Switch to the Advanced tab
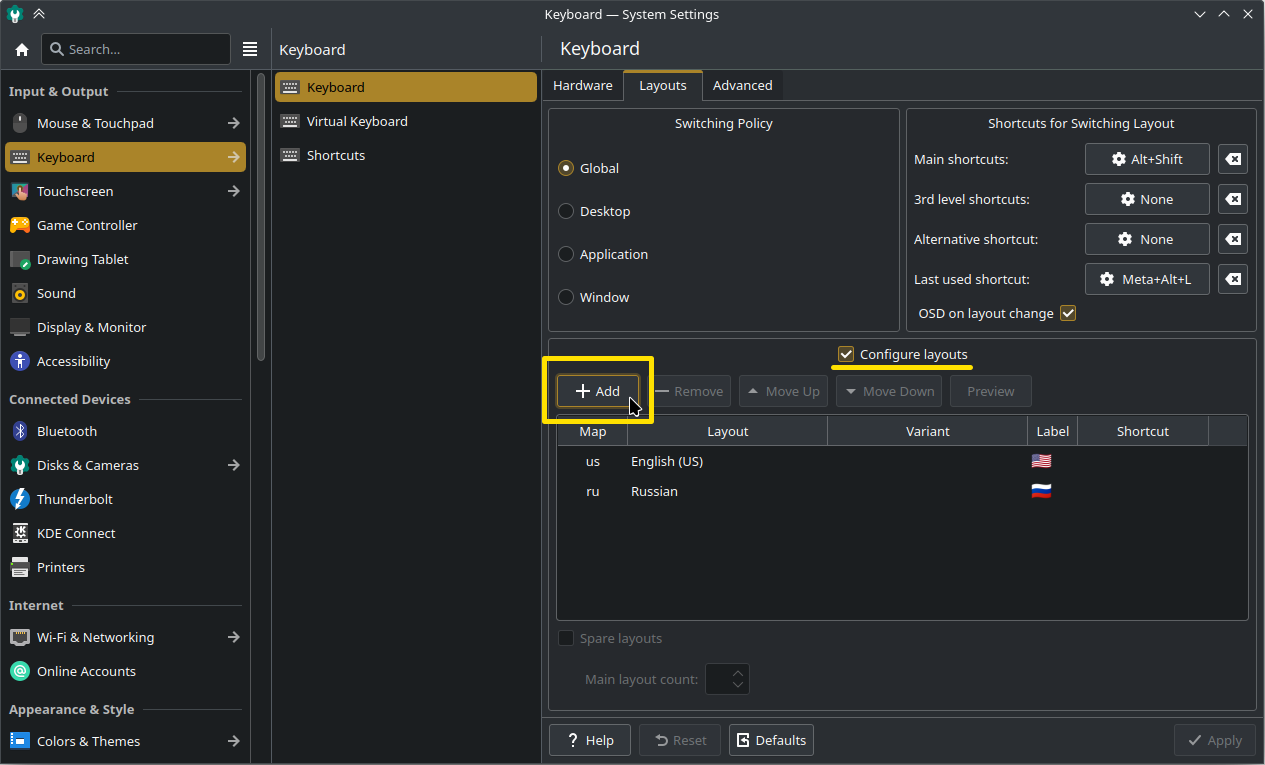Image resolution: width=1265 pixels, height=765 pixels. (742, 85)
